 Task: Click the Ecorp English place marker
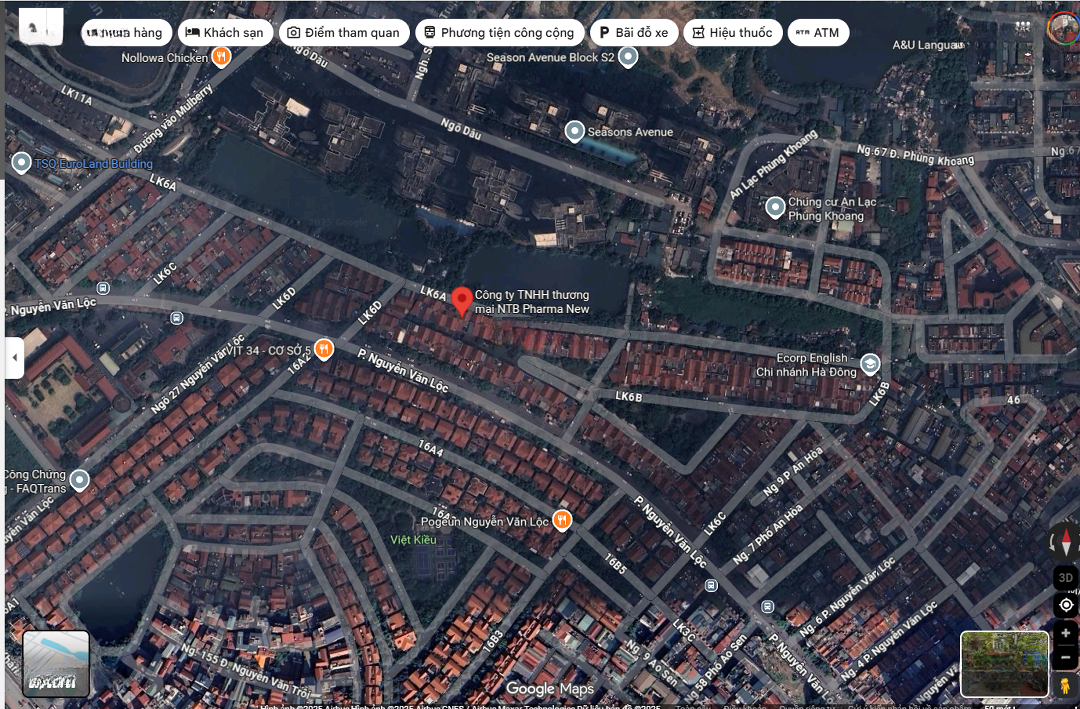870,363
